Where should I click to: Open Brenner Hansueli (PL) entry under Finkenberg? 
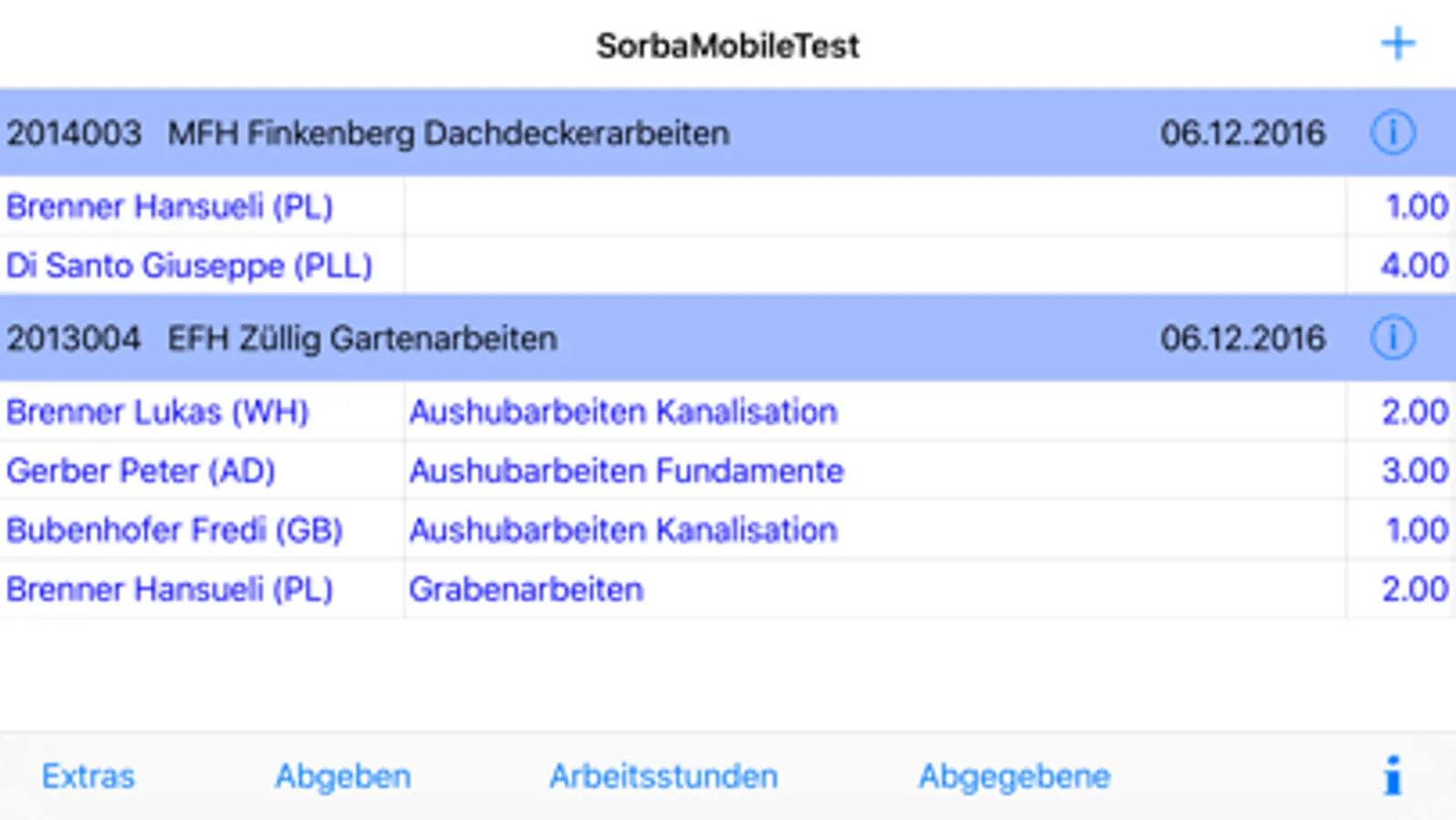coord(169,207)
